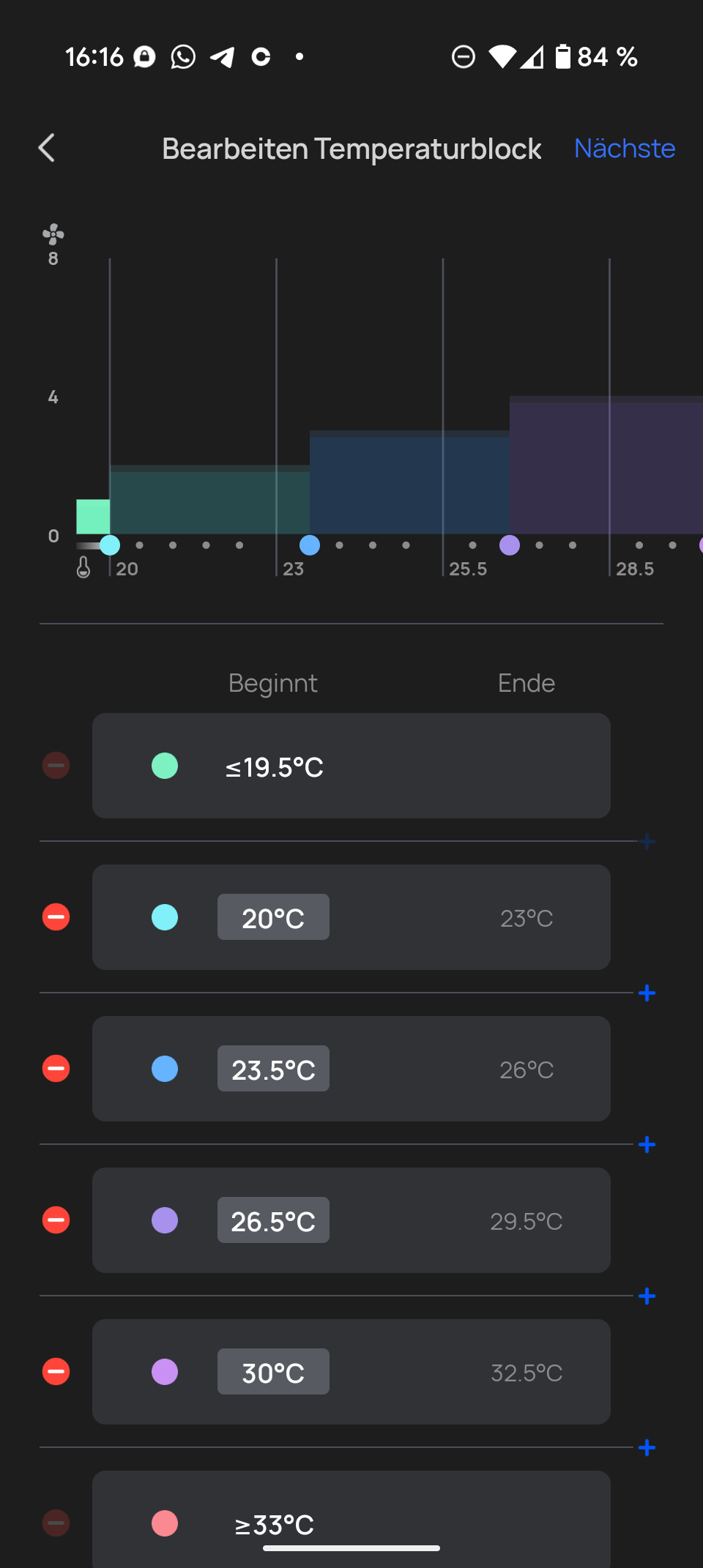Tap the green color dot for ≤19.5°C

pos(165,766)
